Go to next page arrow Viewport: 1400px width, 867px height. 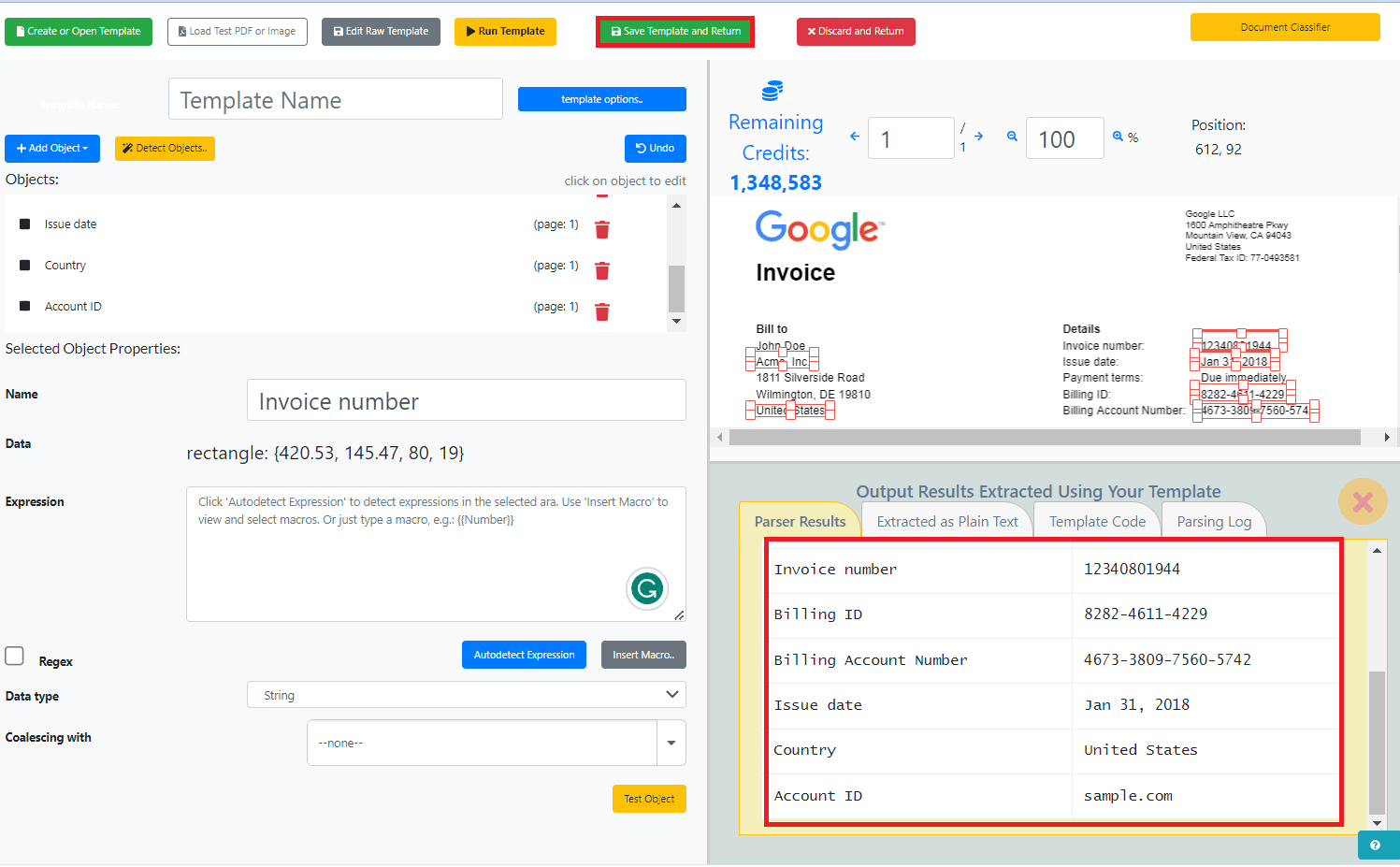click(979, 137)
